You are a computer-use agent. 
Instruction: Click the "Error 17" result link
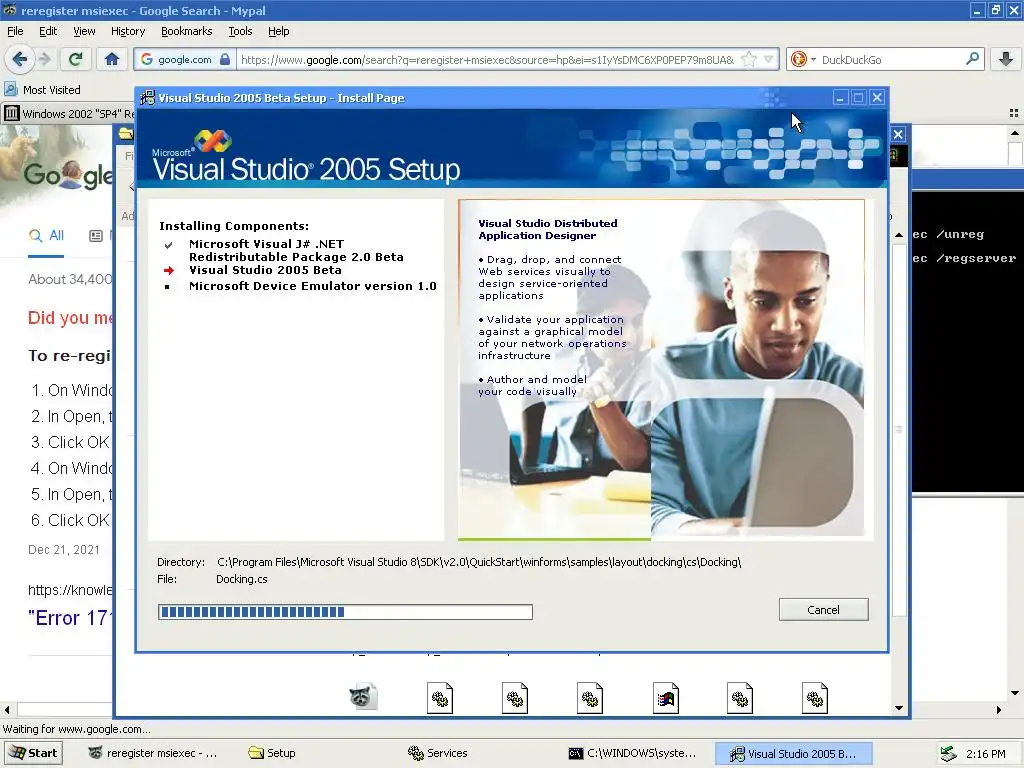(71, 618)
